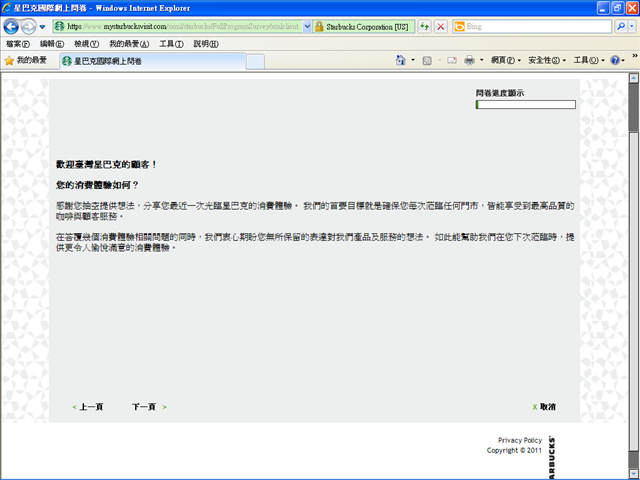The height and width of the screenshot is (480, 640).
Task: Click the browser Back arrow button
Action: coord(11,27)
